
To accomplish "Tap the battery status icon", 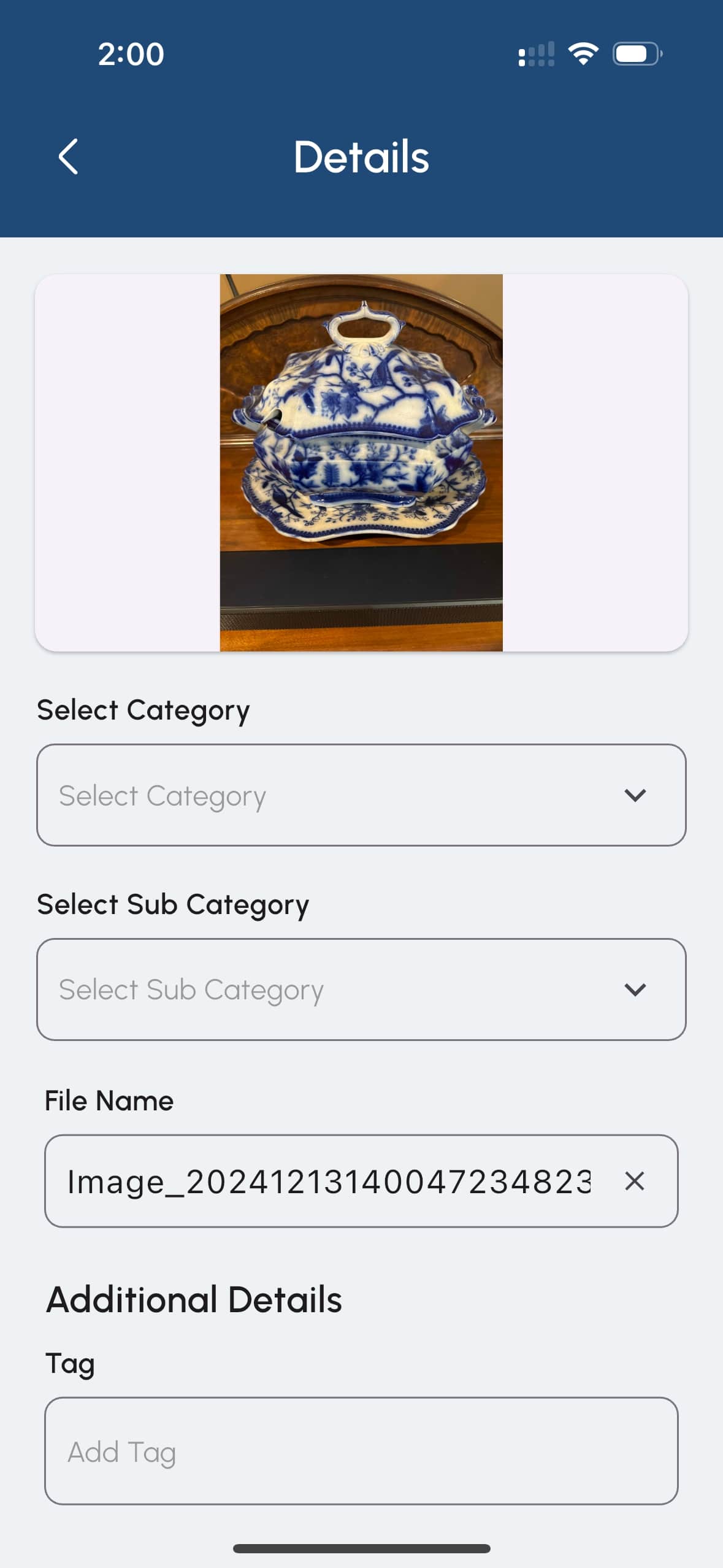I will 637,54.
